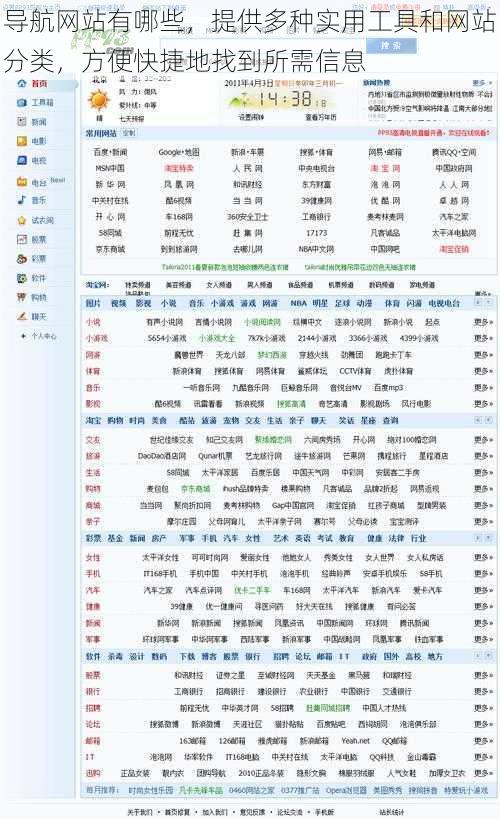Open the 汽车之家 link in 汽车 row

(x=158, y=590)
